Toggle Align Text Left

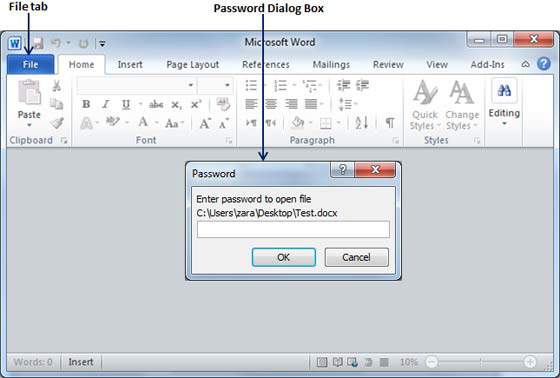coord(251,104)
